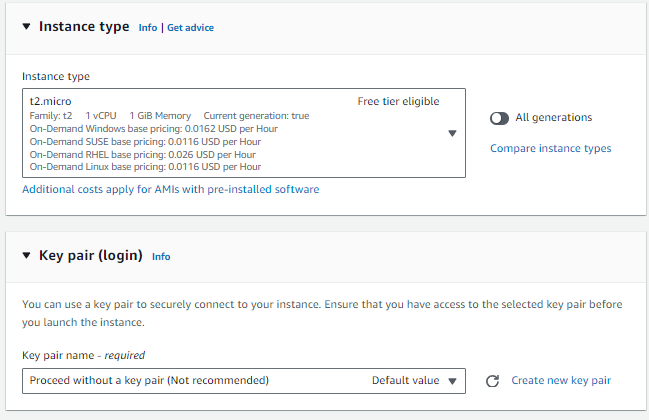Image resolution: width=649 pixels, height=420 pixels.
Task: Collapse the Key pair (login) section triangle
Action: coord(26,255)
